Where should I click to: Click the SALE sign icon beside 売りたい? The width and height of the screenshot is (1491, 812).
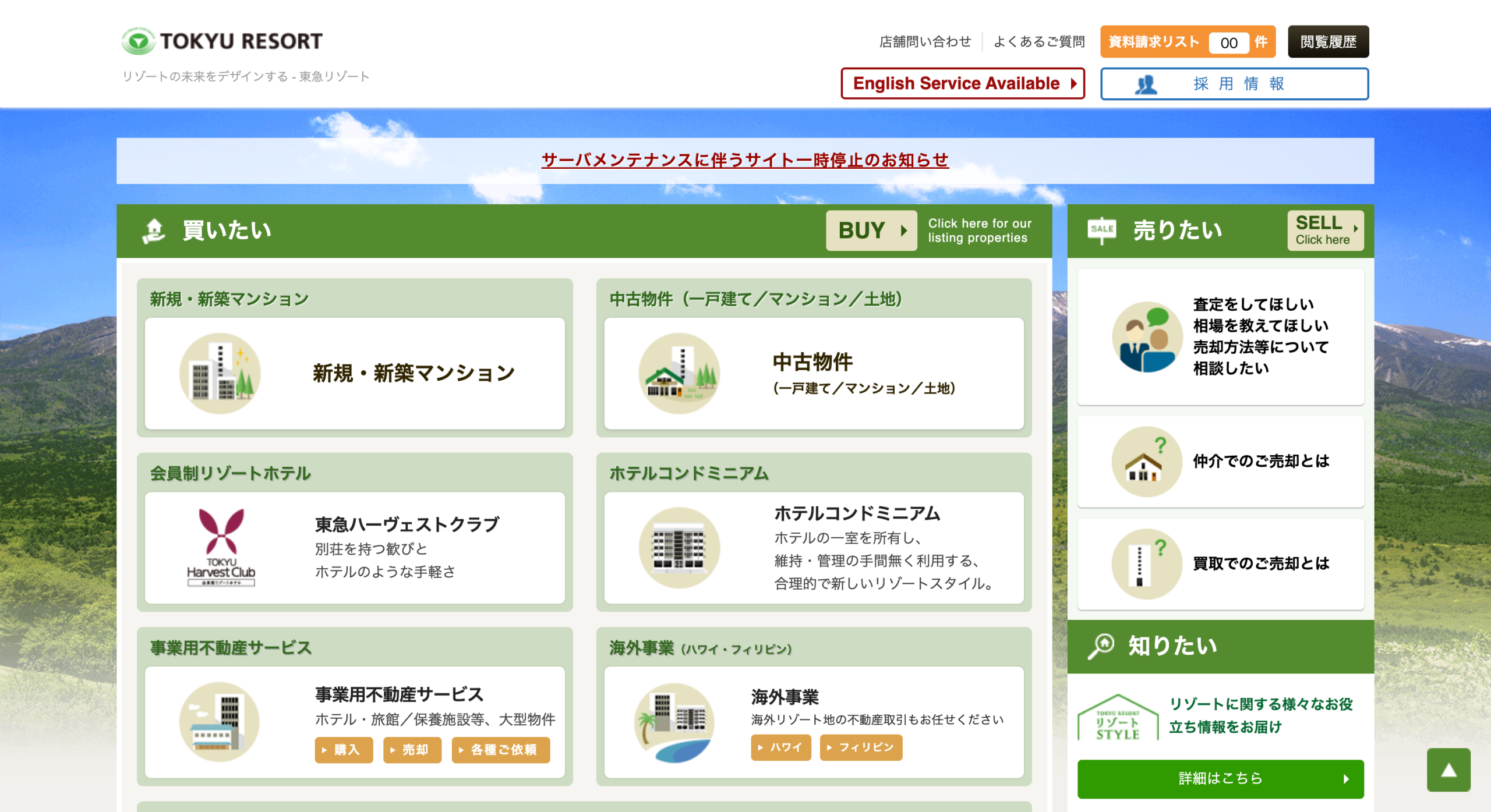pos(1101,231)
